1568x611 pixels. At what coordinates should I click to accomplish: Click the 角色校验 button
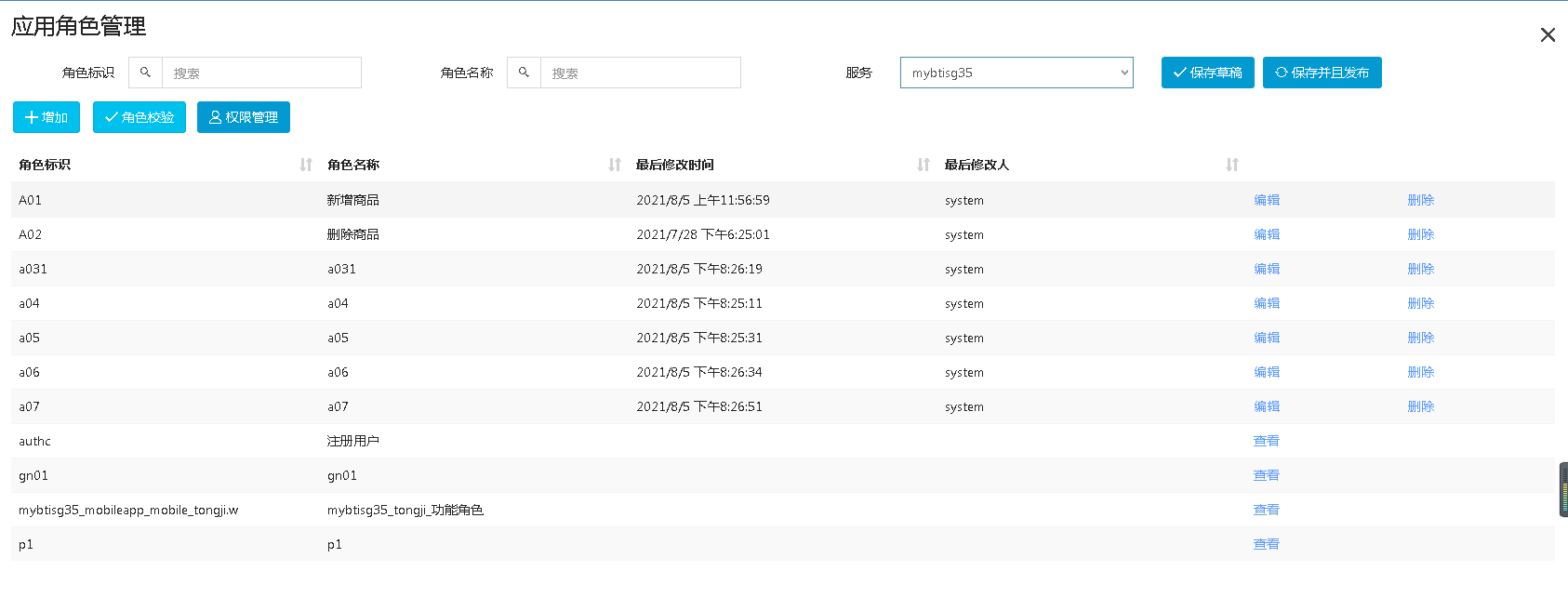[x=140, y=117]
